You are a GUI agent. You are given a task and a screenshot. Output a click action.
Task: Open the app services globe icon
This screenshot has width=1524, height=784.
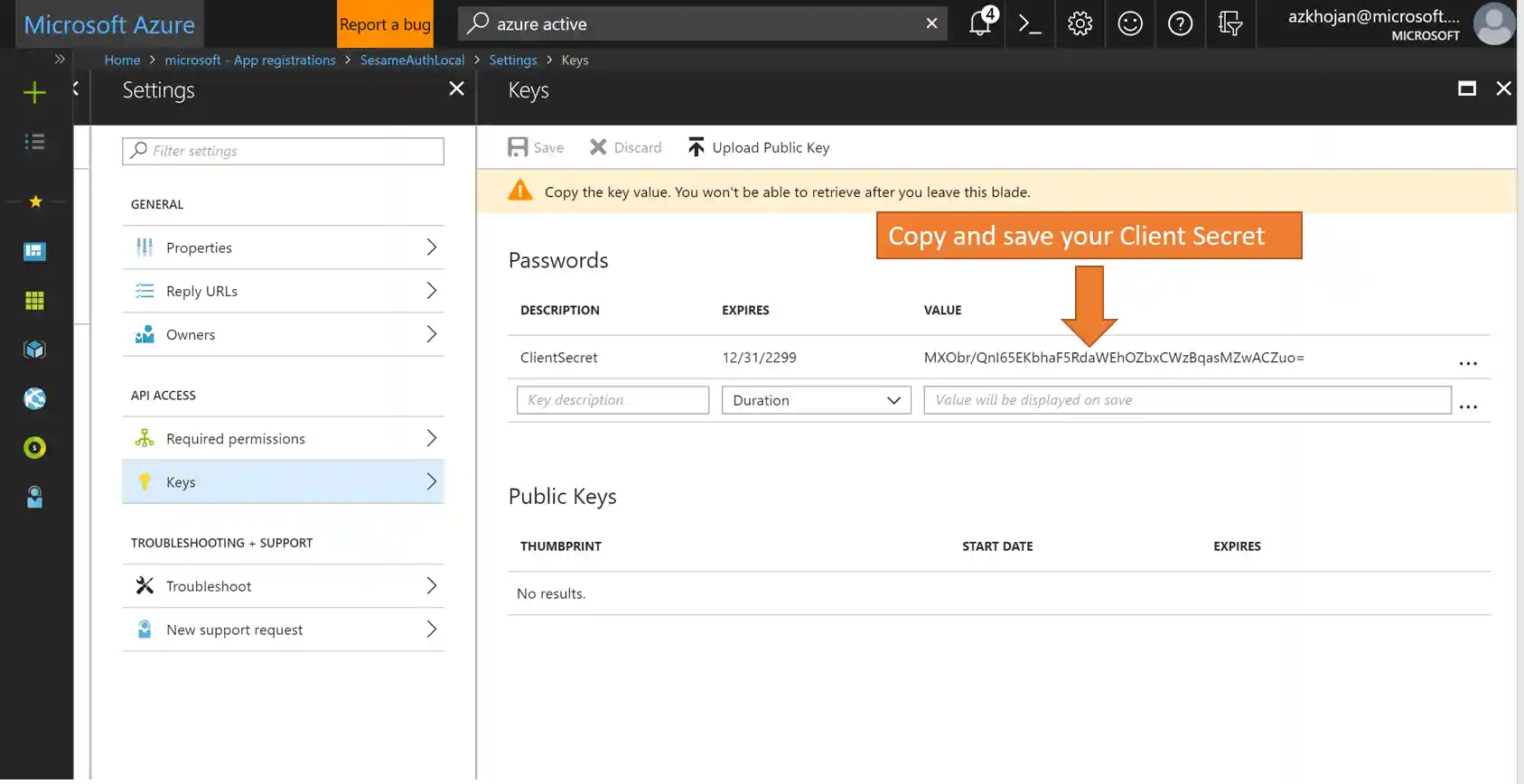click(34, 398)
